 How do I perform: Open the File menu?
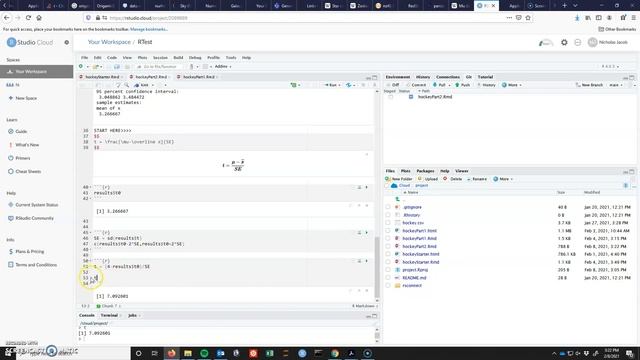click(84, 58)
